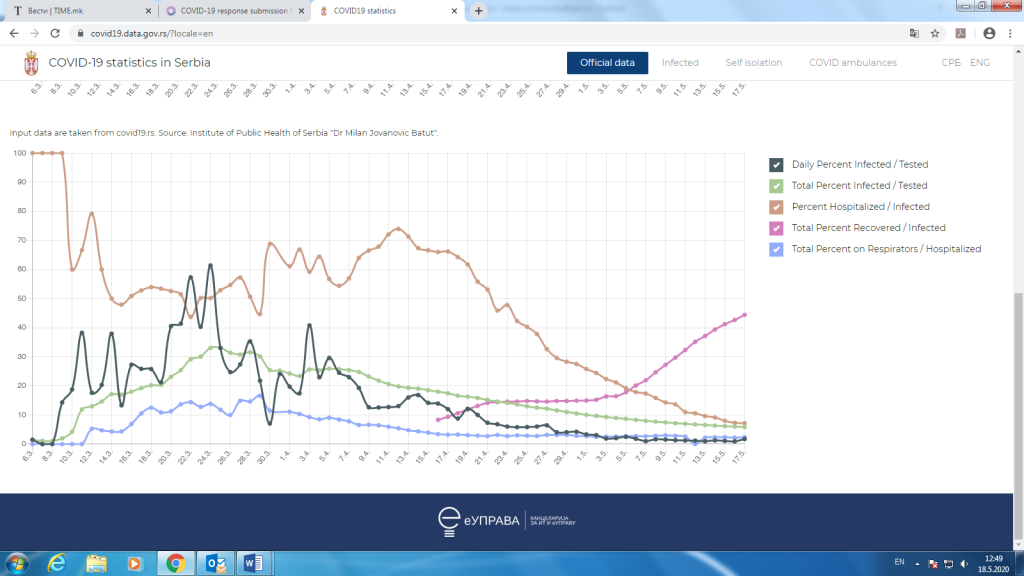
Task: Click the Serbia coat of arms logo
Action: [x=31, y=63]
